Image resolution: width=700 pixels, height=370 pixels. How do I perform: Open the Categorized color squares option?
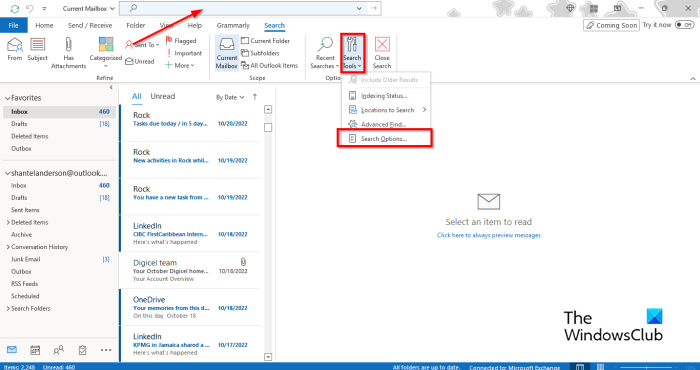click(106, 53)
